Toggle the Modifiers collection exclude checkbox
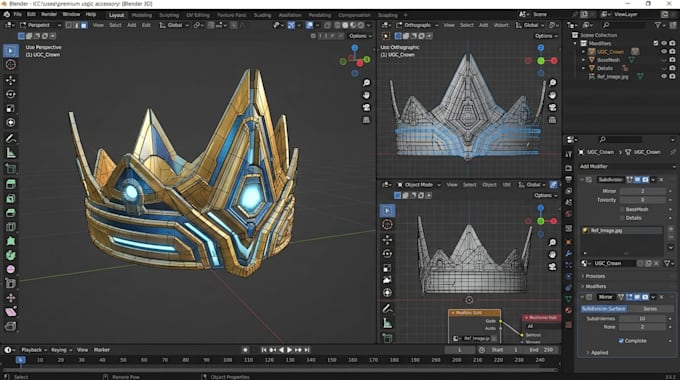Viewport: 680px width, 380px height. (x=655, y=43)
